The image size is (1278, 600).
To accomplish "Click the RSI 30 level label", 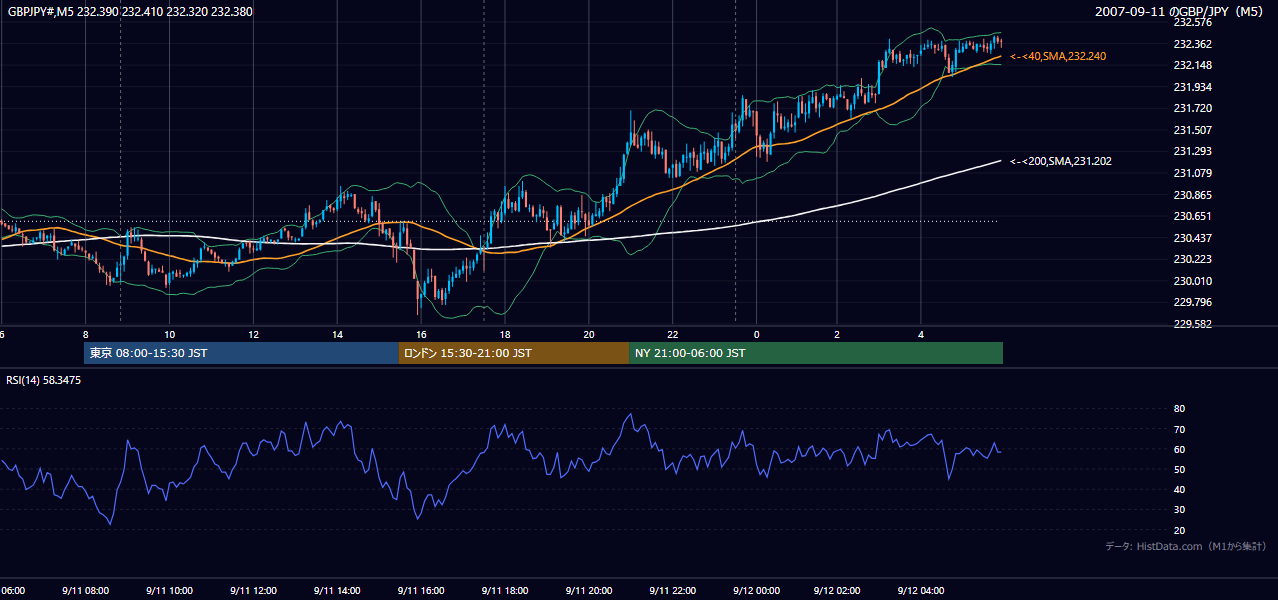I will point(1179,510).
